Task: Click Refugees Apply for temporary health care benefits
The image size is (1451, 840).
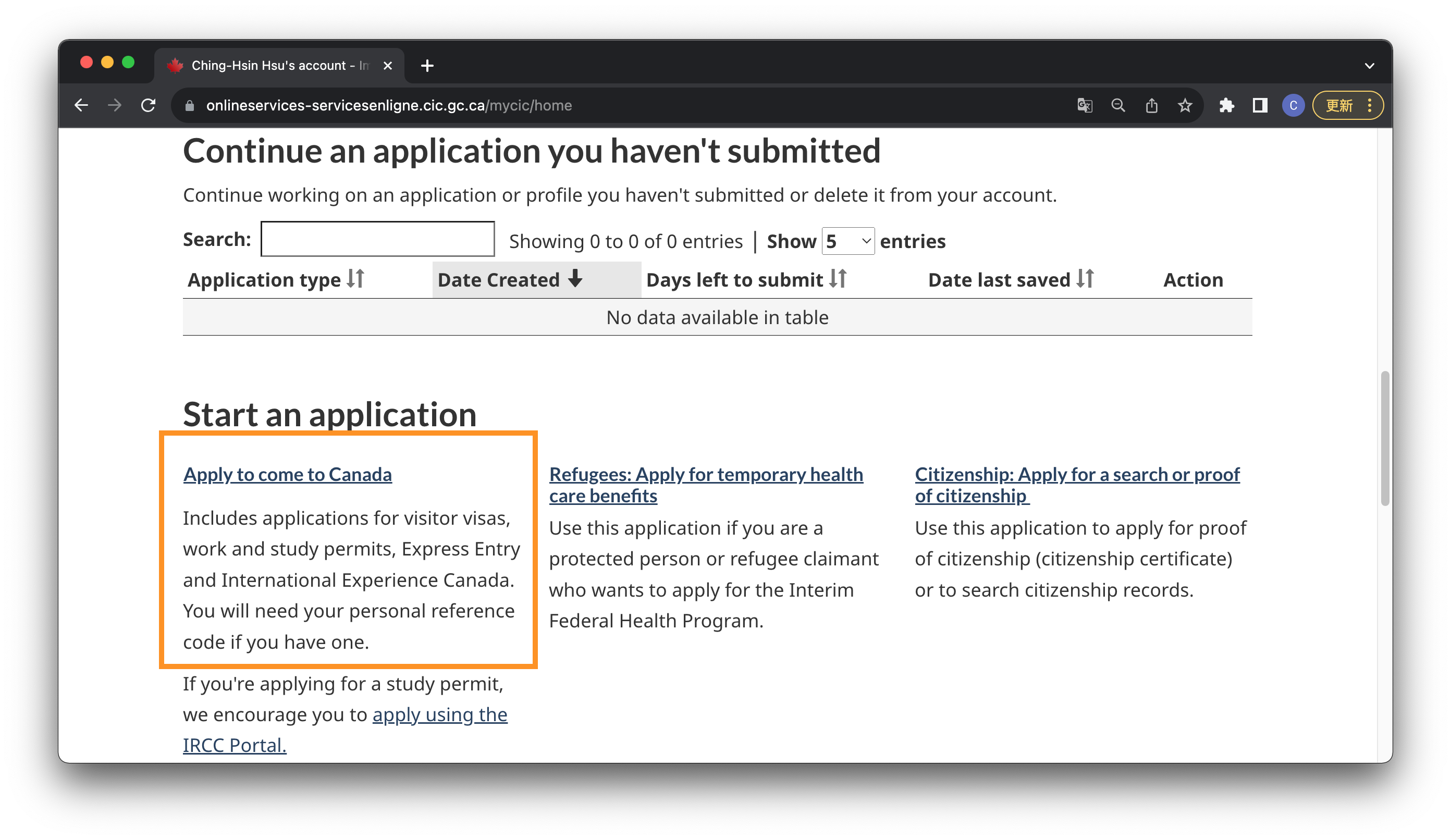Action: (x=707, y=483)
